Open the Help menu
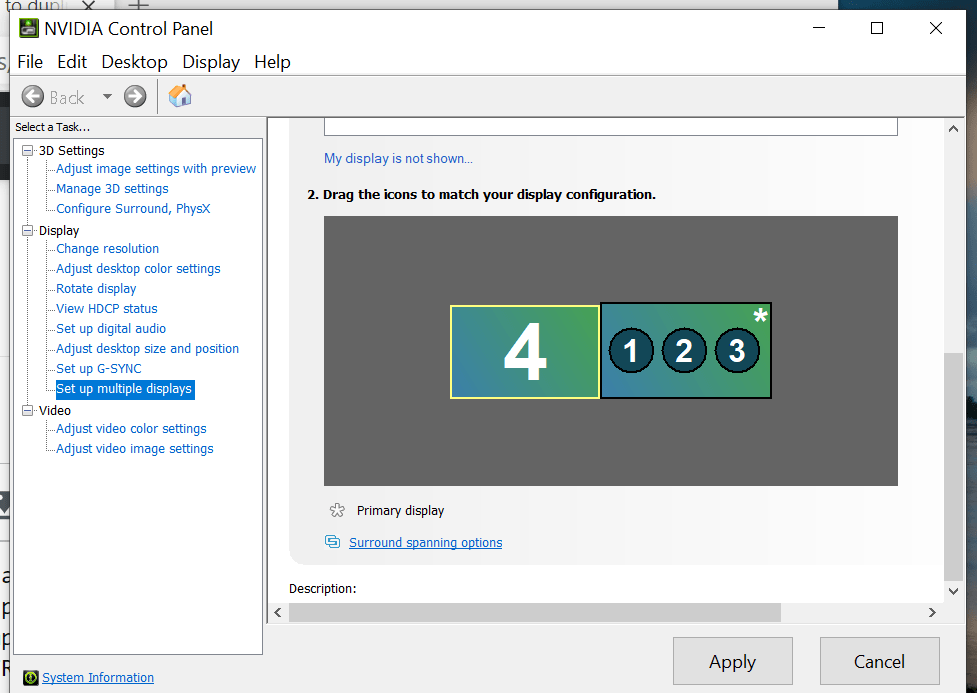Screen dimensions: 977x699 [272, 62]
